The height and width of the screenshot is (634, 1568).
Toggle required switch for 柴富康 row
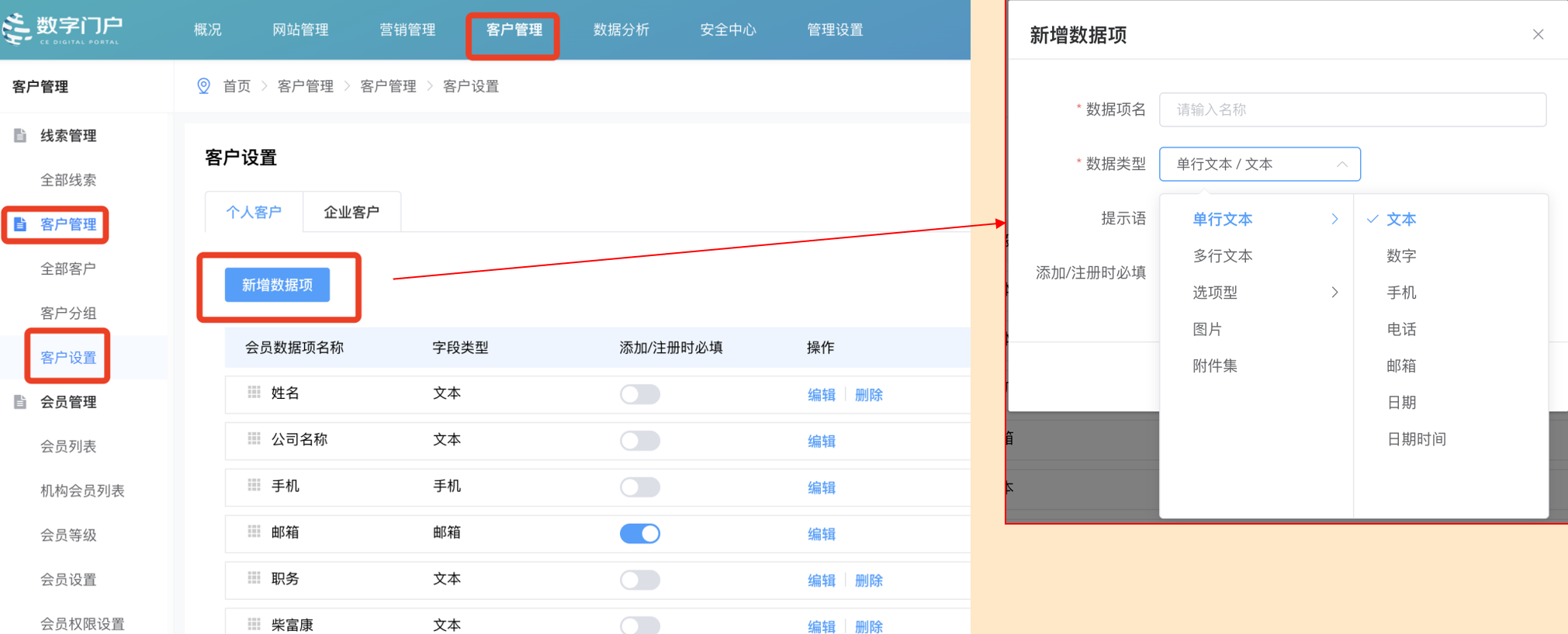640,625
